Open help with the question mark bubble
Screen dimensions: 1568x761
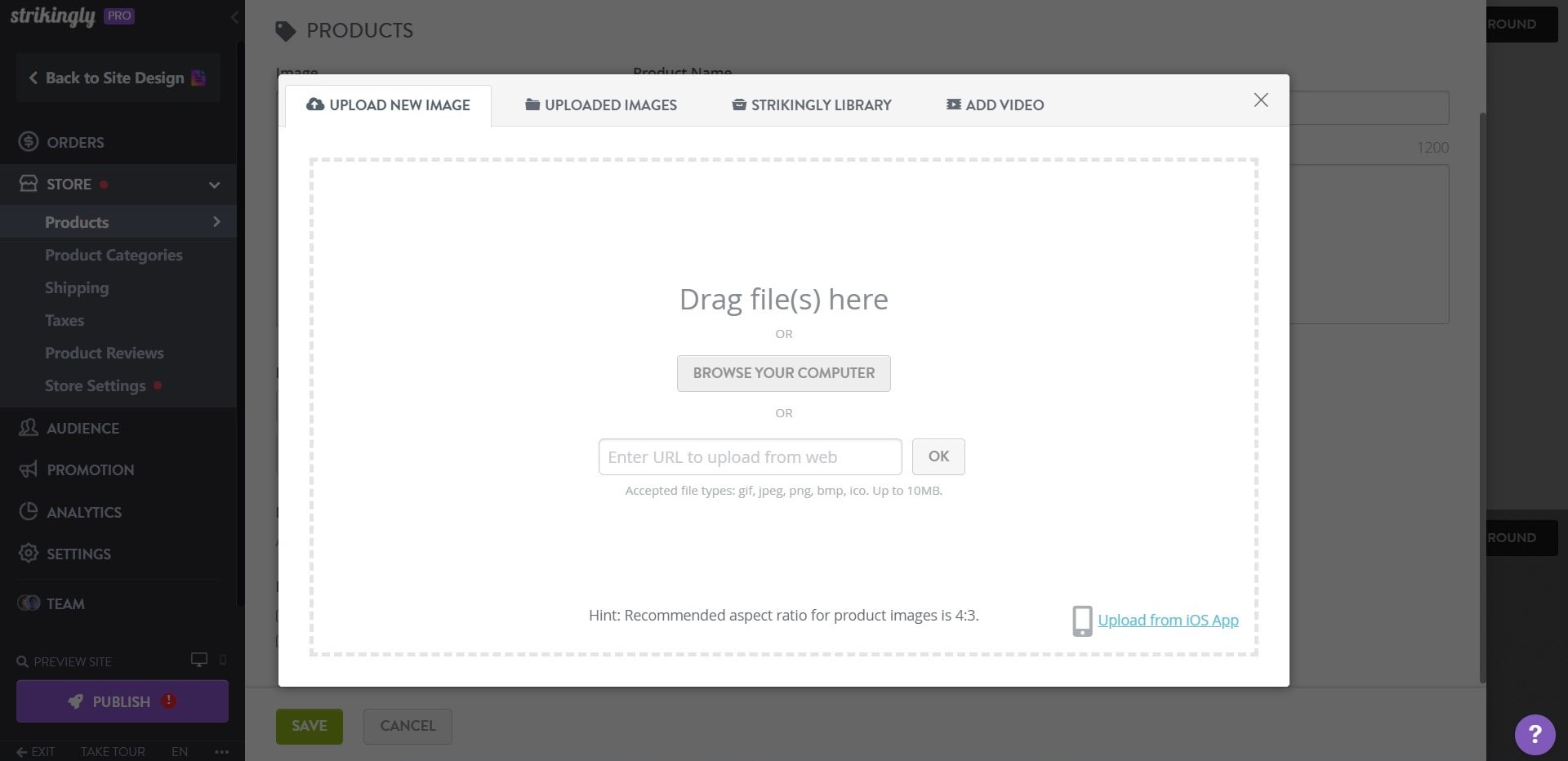pyautogui.click(x=1534, y=734)
